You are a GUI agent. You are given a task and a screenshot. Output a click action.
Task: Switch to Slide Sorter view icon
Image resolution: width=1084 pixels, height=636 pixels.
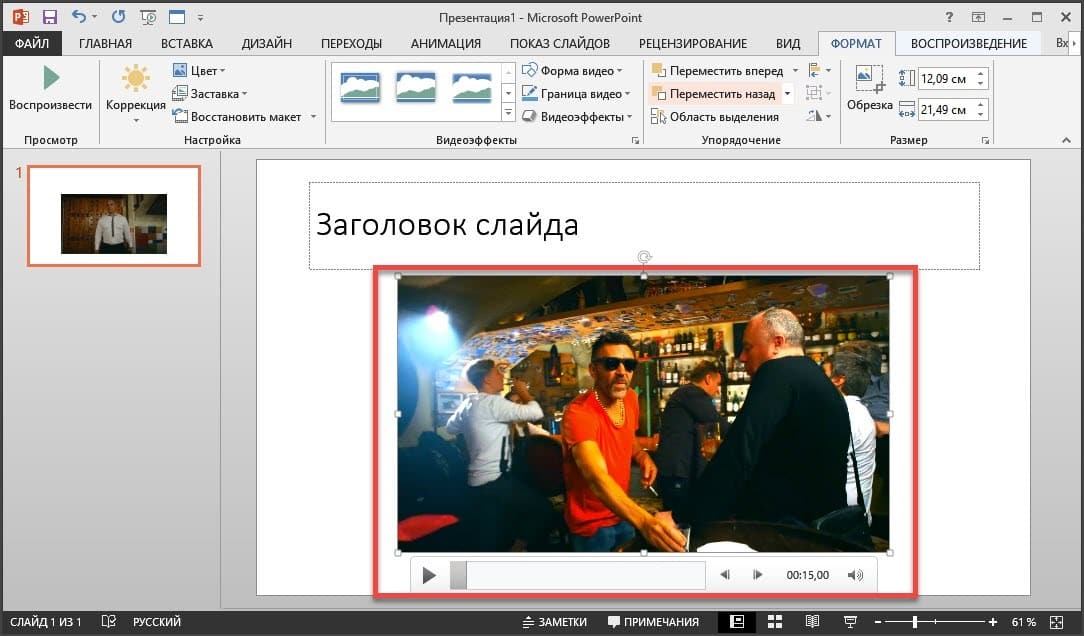pyautogui.click(x=775, y=621)
